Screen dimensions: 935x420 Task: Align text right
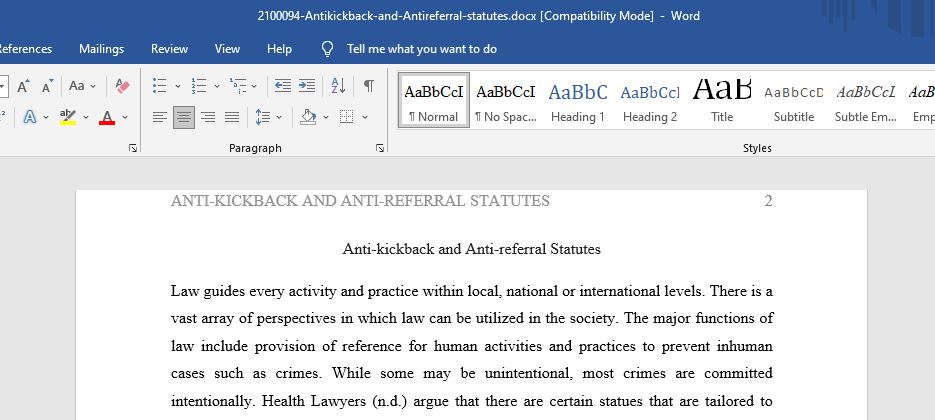click(x=208, y=117)
